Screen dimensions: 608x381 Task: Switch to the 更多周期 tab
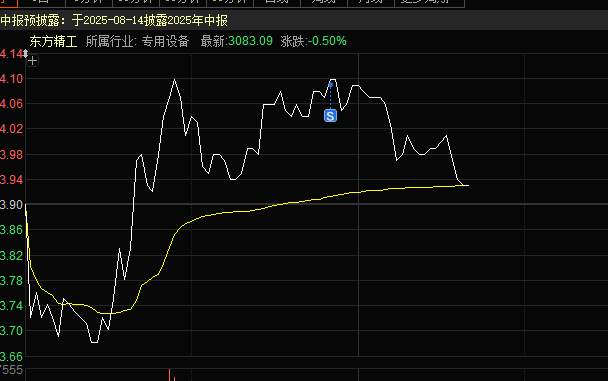(429, 2)
